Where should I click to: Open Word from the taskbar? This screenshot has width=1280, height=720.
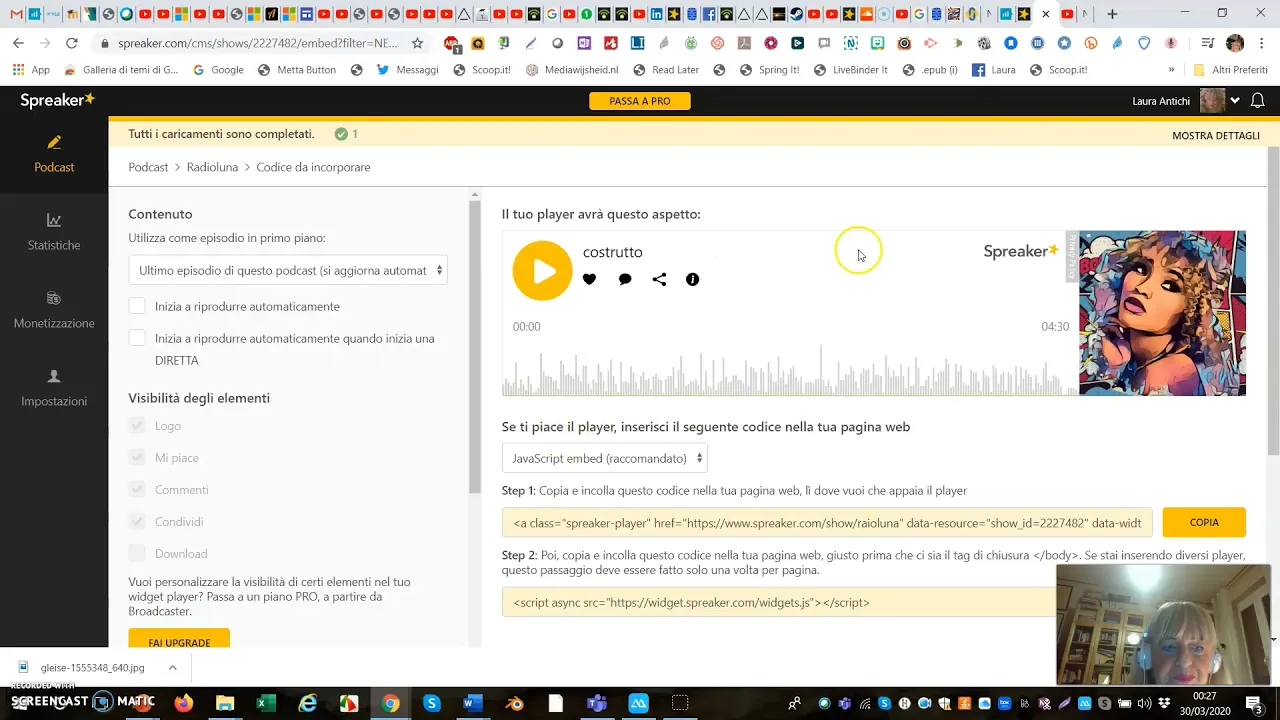click(x=472, y=703)
